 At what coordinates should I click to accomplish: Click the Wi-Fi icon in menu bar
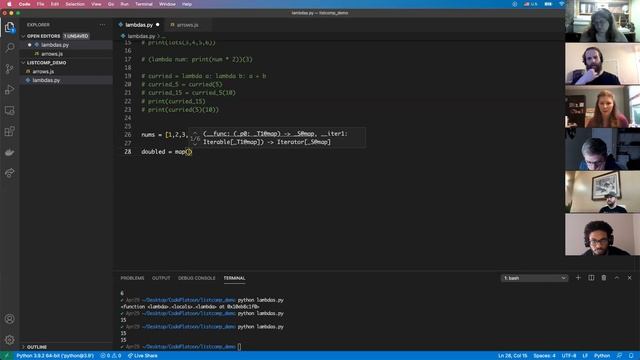click(561, 4)
